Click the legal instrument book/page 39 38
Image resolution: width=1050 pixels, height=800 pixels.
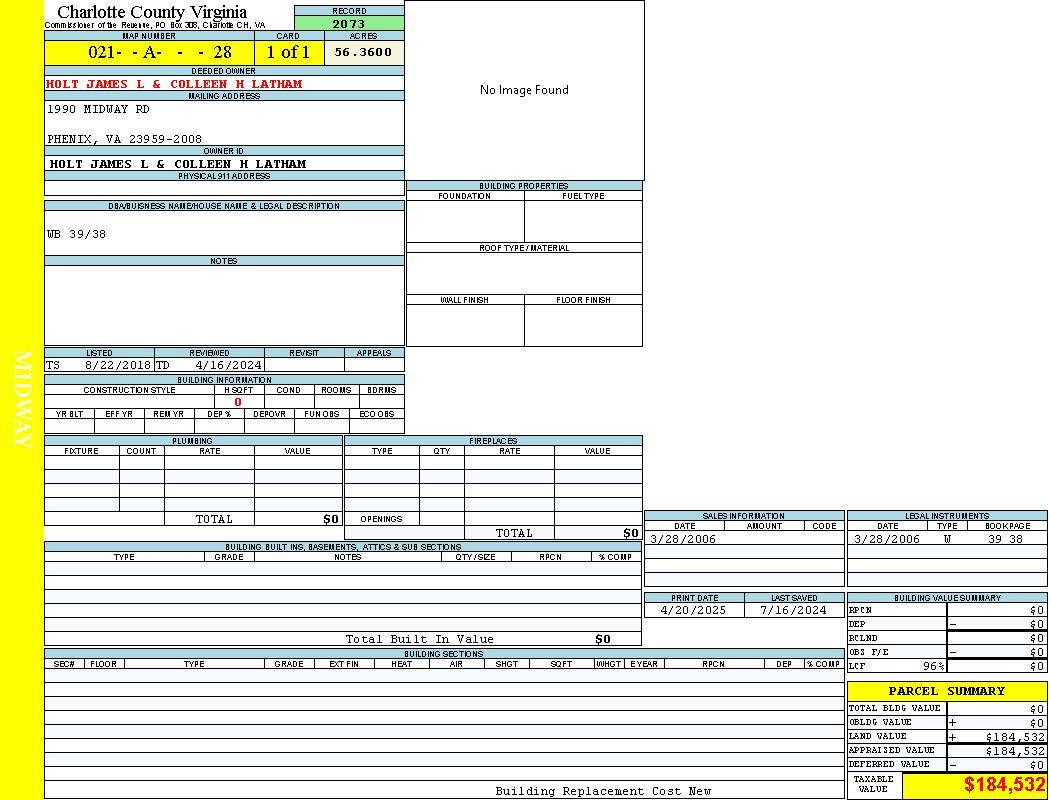coord(1005,539)
